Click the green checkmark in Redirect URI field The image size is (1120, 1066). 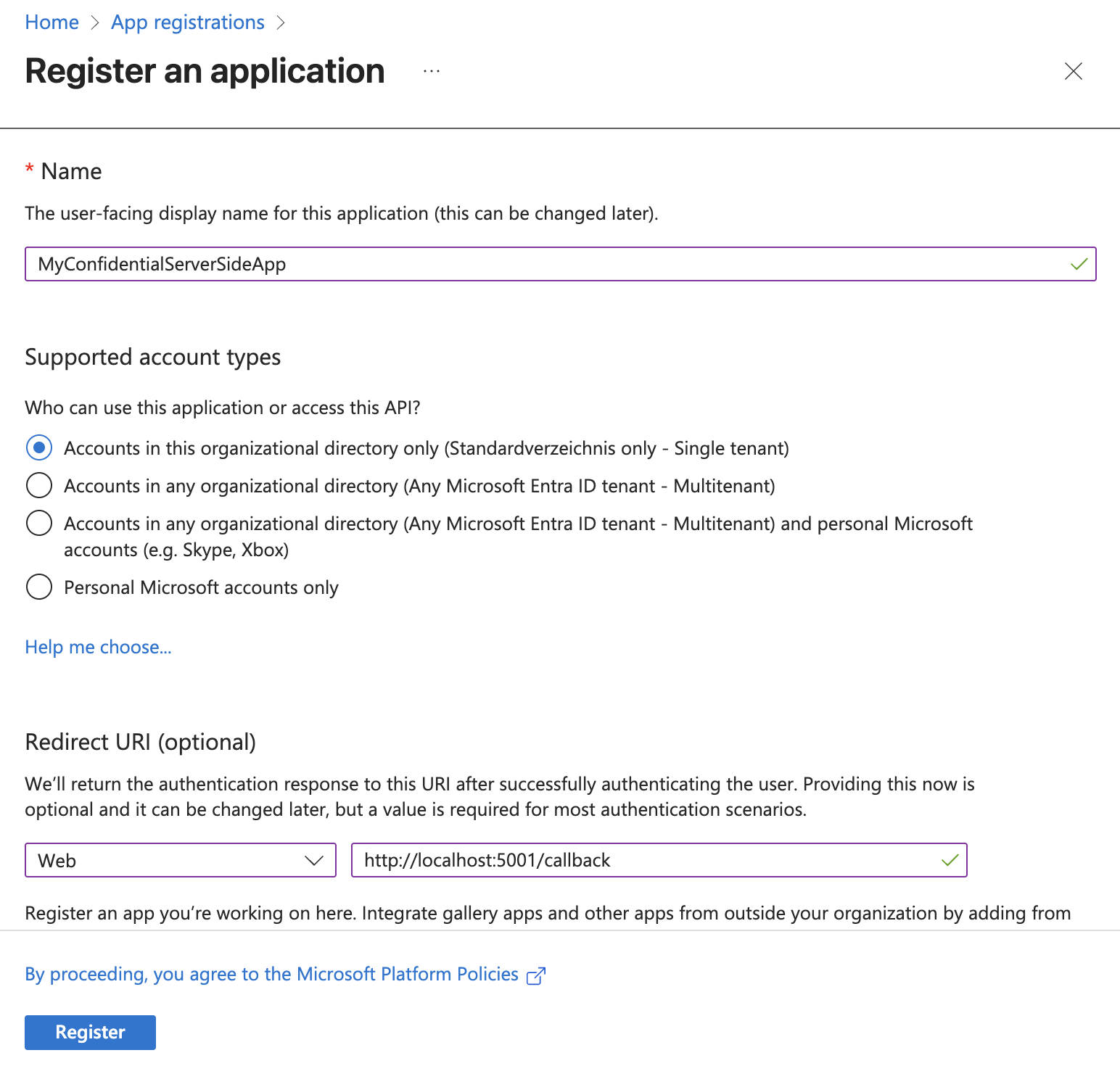pos(950,860)
